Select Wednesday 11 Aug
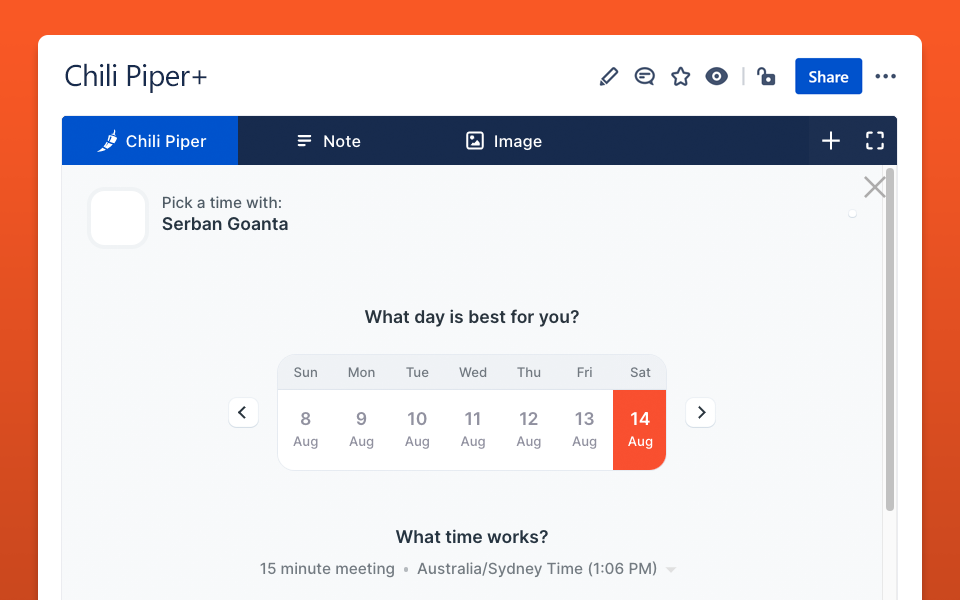Viewport: 960px width, 600px height. click(473, 430)
